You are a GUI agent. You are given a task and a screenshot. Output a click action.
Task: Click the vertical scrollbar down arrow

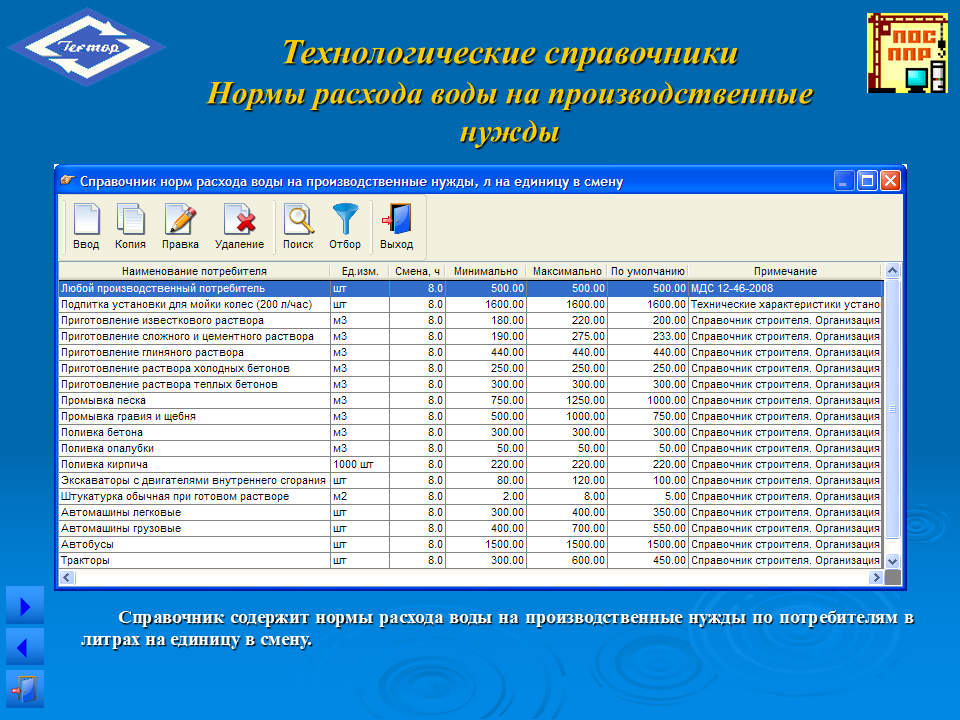(892, 561)
